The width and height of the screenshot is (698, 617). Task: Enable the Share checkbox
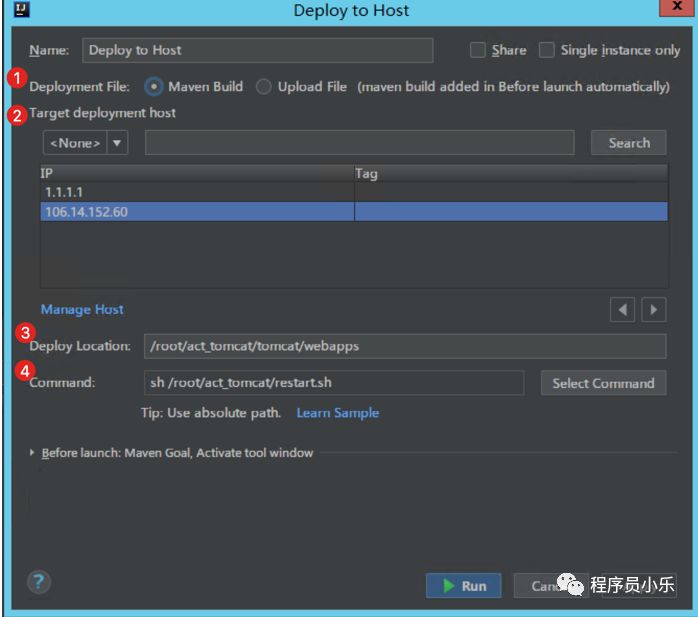coord(478,50)
